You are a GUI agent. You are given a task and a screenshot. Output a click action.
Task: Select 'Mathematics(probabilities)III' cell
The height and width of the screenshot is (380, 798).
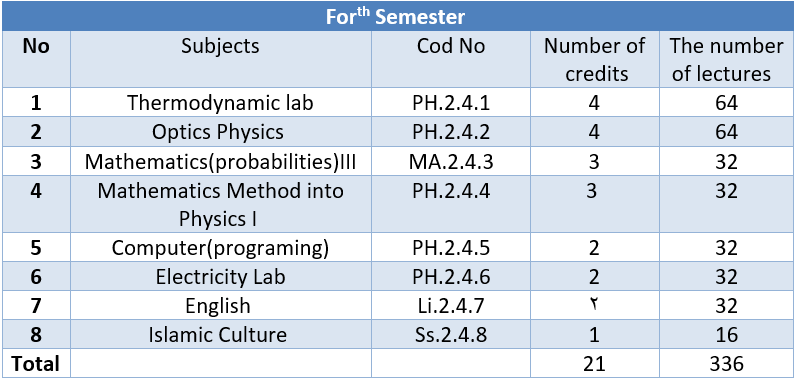point(220,161)
